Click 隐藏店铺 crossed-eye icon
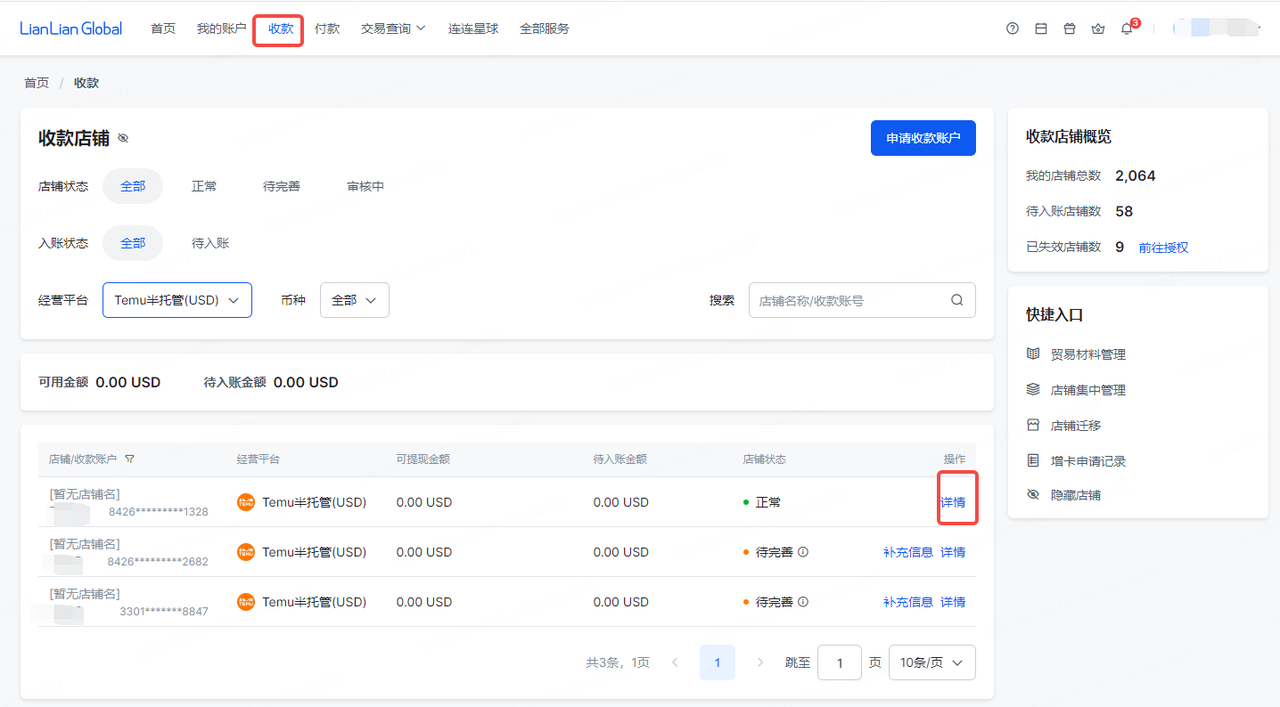1280x707 pixels. [x=1033, y=495]
